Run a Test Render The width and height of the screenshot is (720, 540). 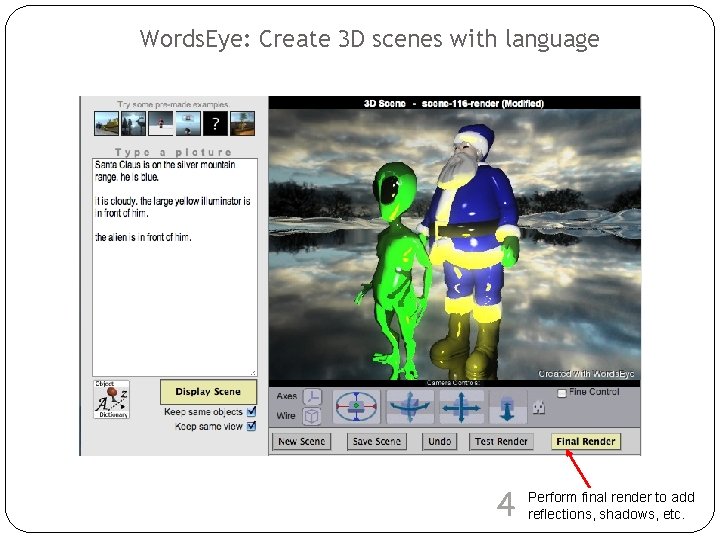(501, 441)
